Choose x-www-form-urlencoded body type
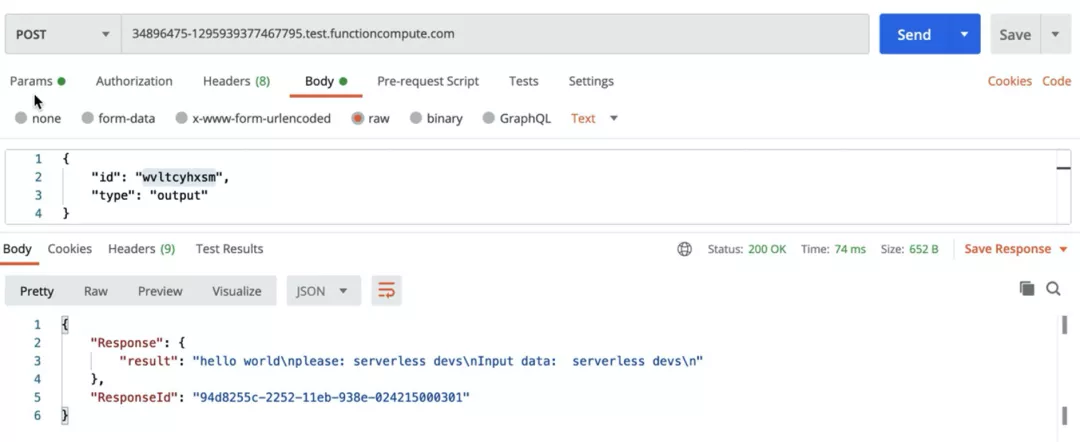Image resolution: width=1080 pixels, height=442 pixels. 181,118
